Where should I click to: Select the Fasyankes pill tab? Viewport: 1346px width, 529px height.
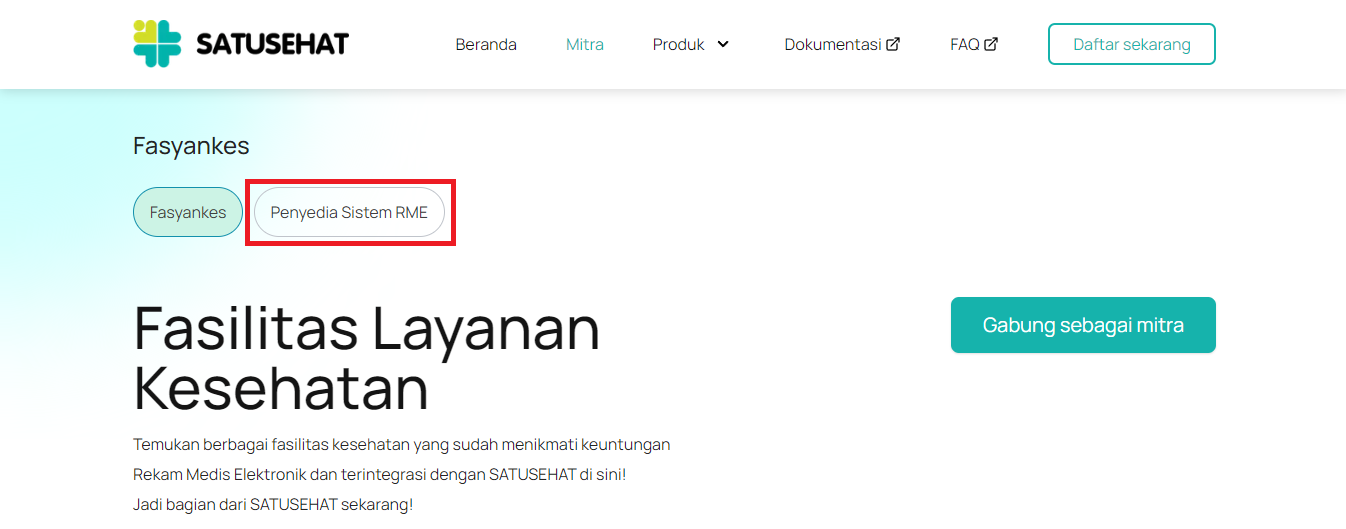[188, 212]
